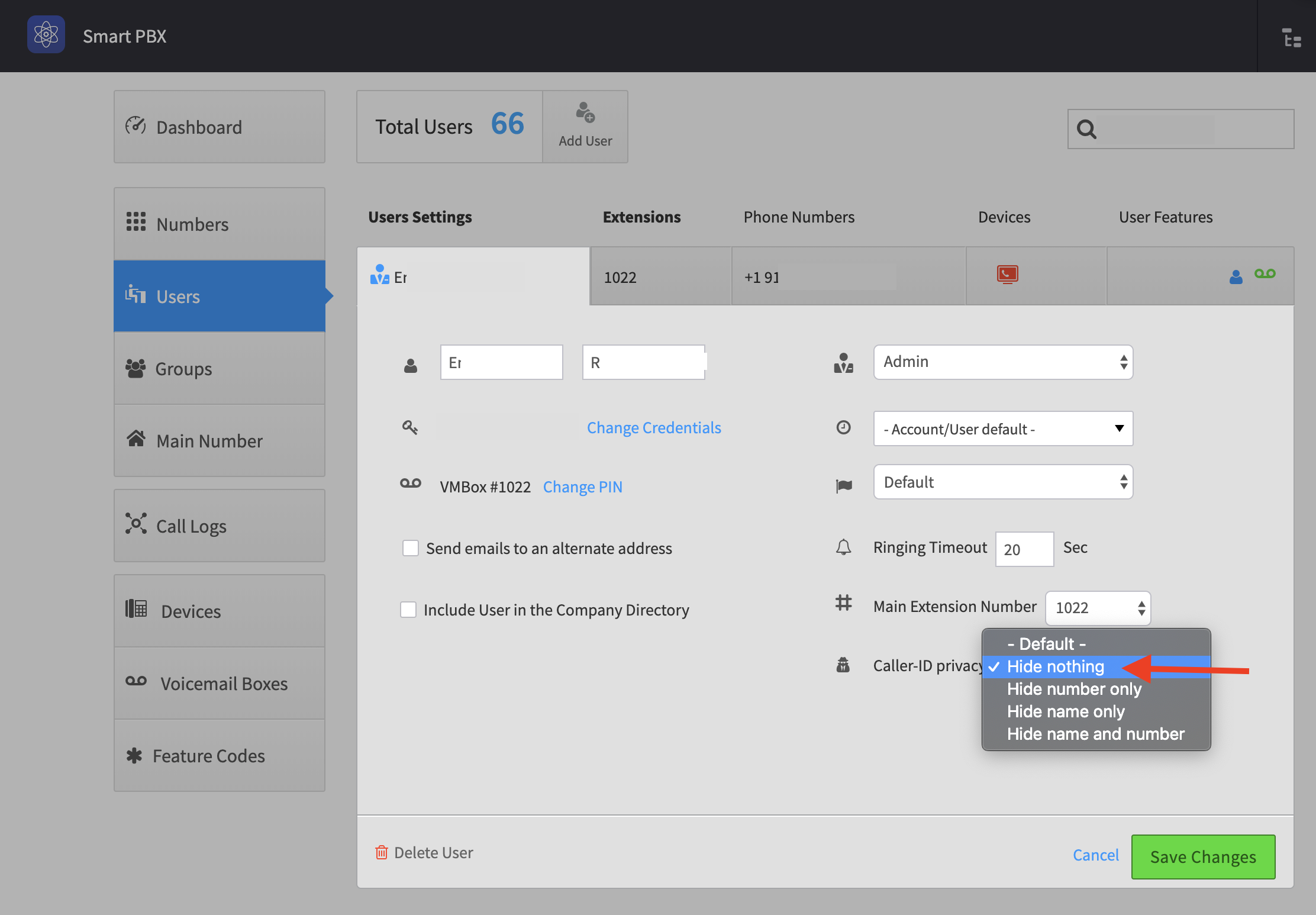Click the bell icon near Ringing Timeout
The height and width of the screenshot is (915, 1316).
click(844, 547)
